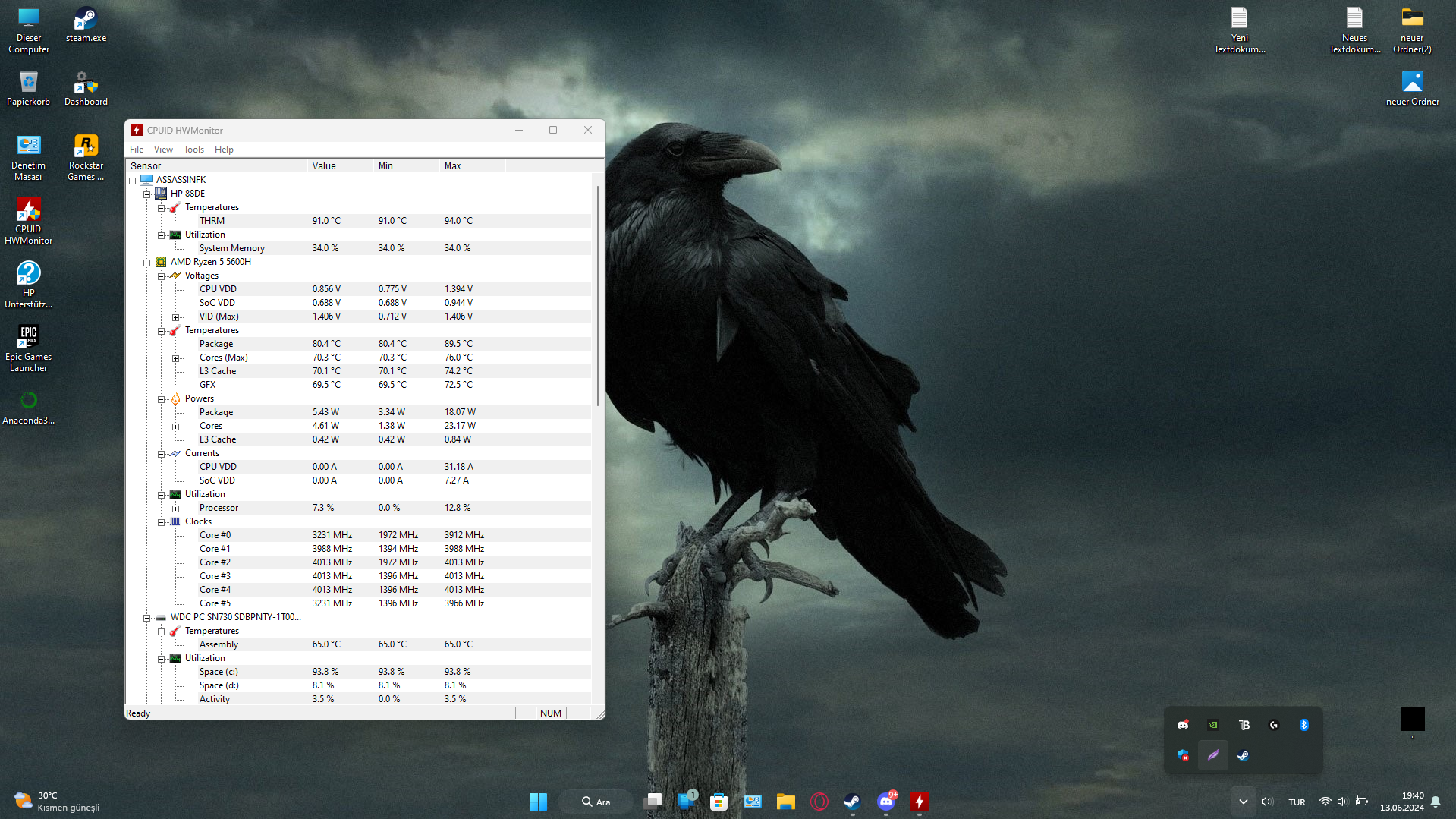Collapse the Clocks group
The width and height of the screenshot is (1456, 819).
pos(161,522)
